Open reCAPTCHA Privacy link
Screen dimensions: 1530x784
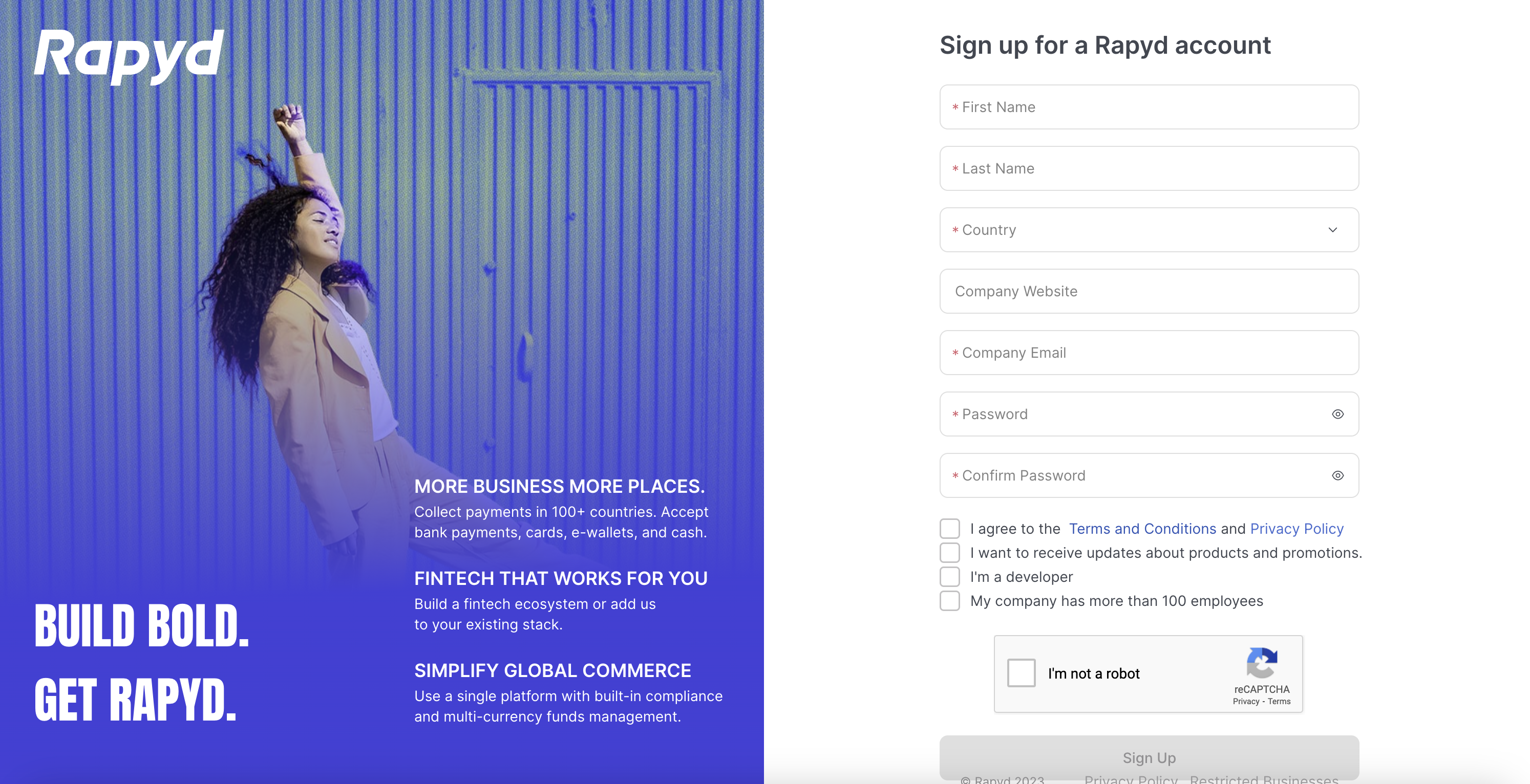pyautogui.click(x=1245, y=702)
